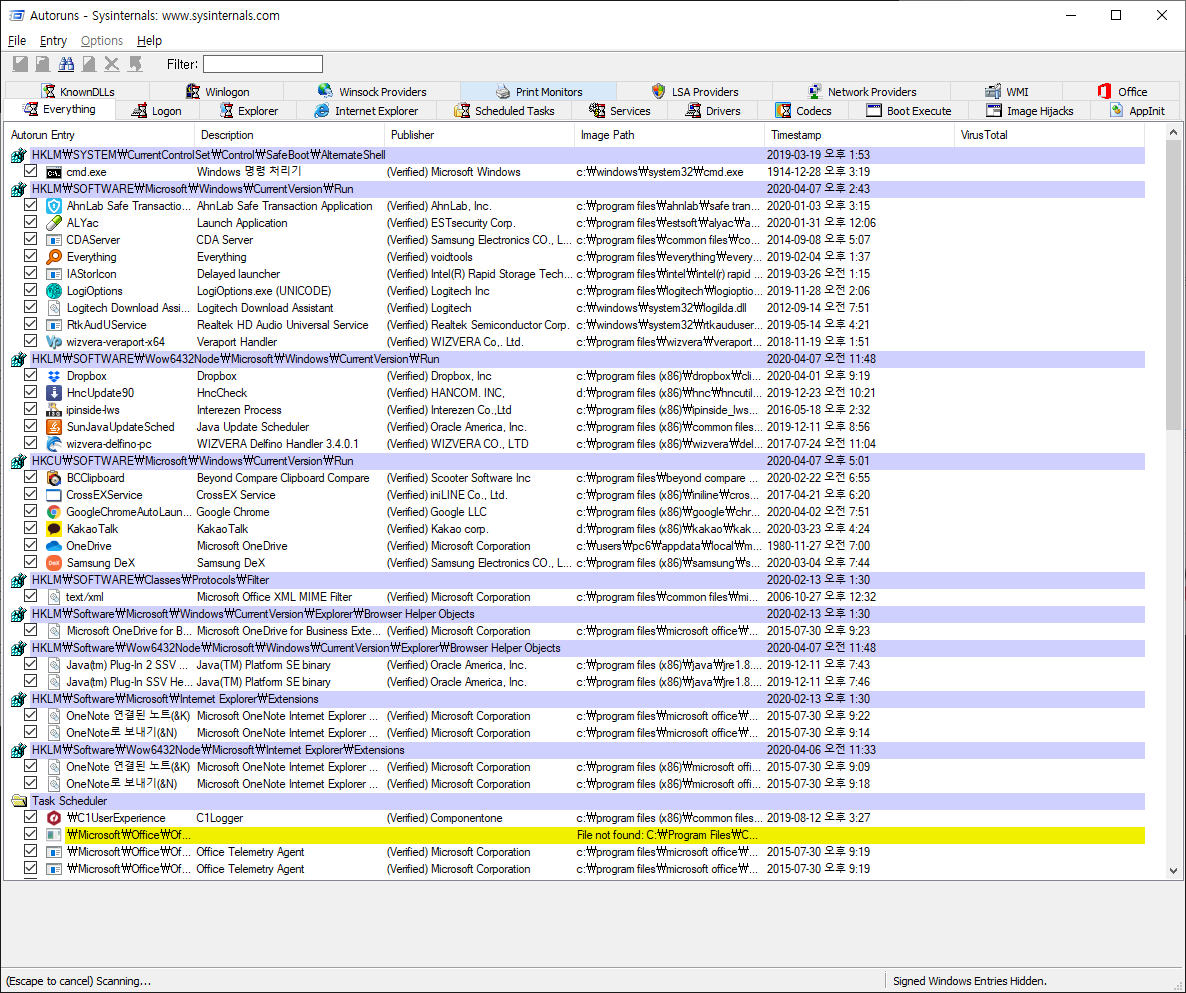
Task: Uncheck the text/xml filter entry
Action: click(30, 596)
